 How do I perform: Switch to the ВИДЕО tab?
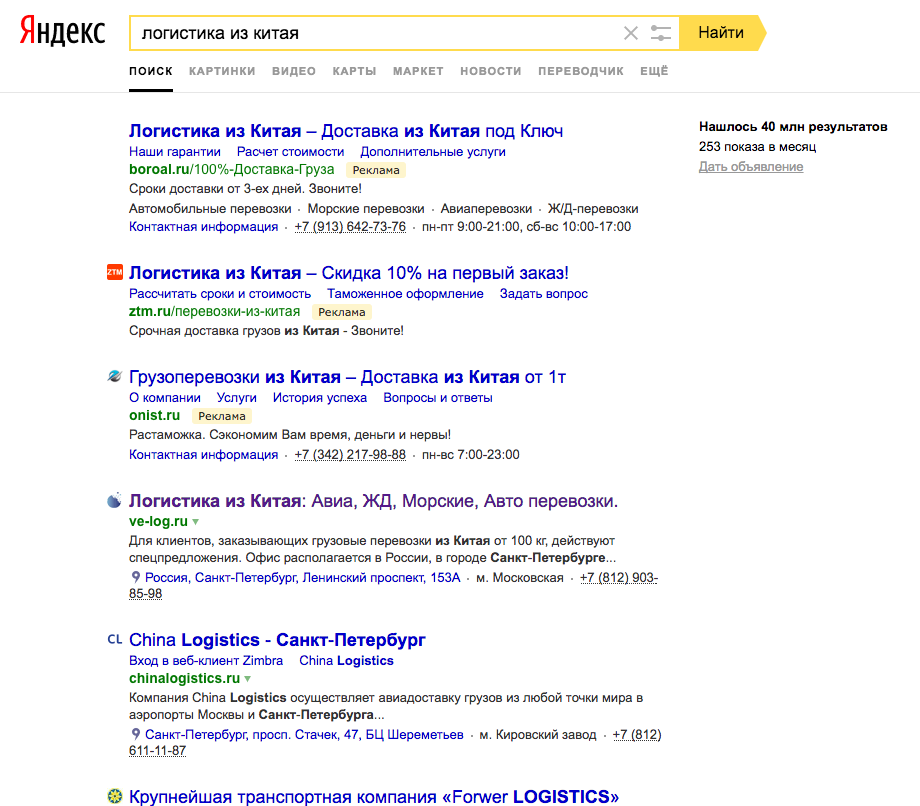pyautogui.click(x=293, y=71)
